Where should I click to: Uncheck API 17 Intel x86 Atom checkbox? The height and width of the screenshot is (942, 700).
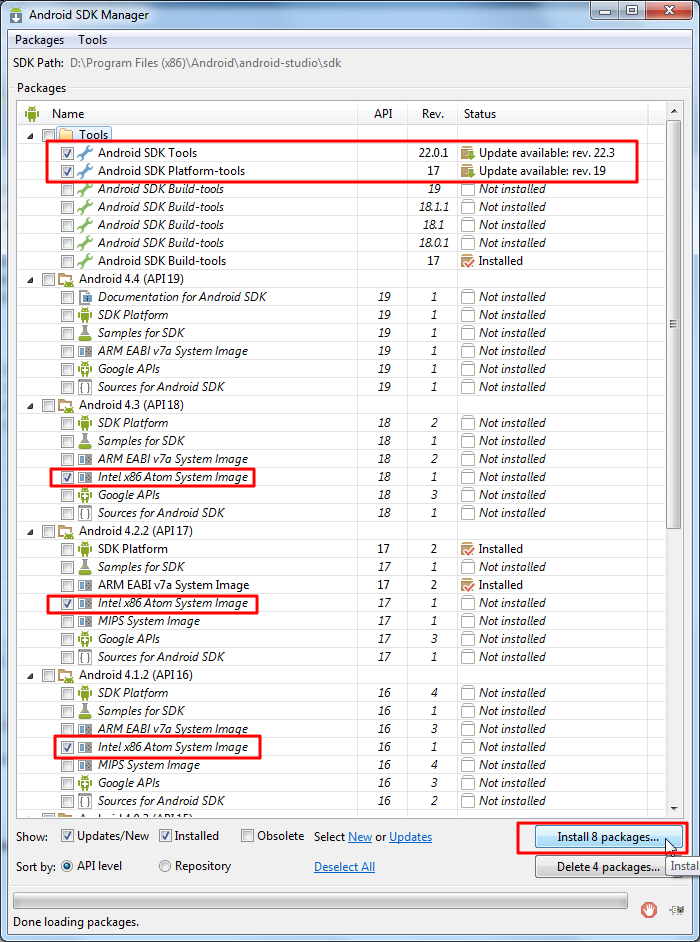tap(67, 604)
